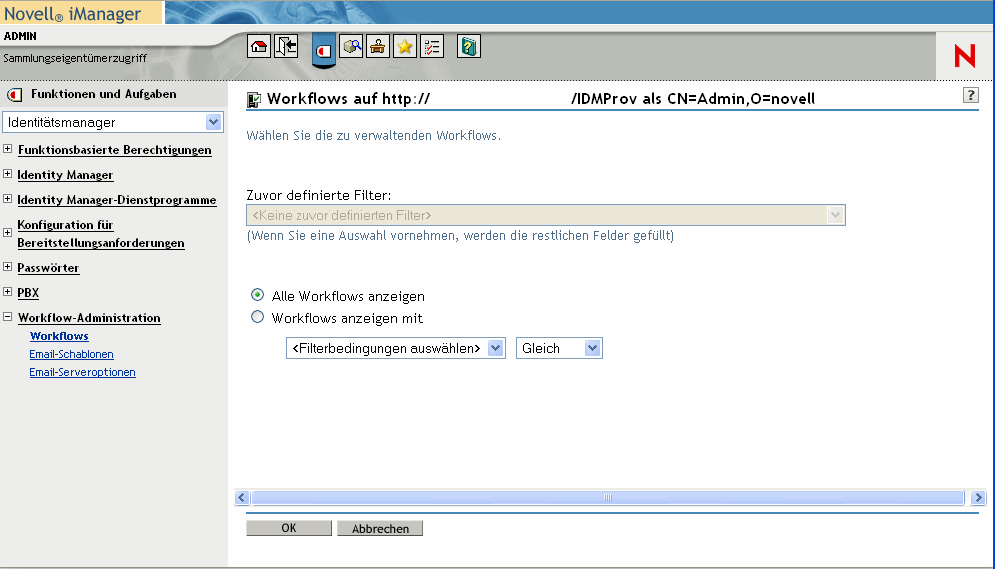The width and height of the screenshot is (995, 569).
Task: Open the Identitätsmanager category dropdown
Action: [x=113, y=122]
